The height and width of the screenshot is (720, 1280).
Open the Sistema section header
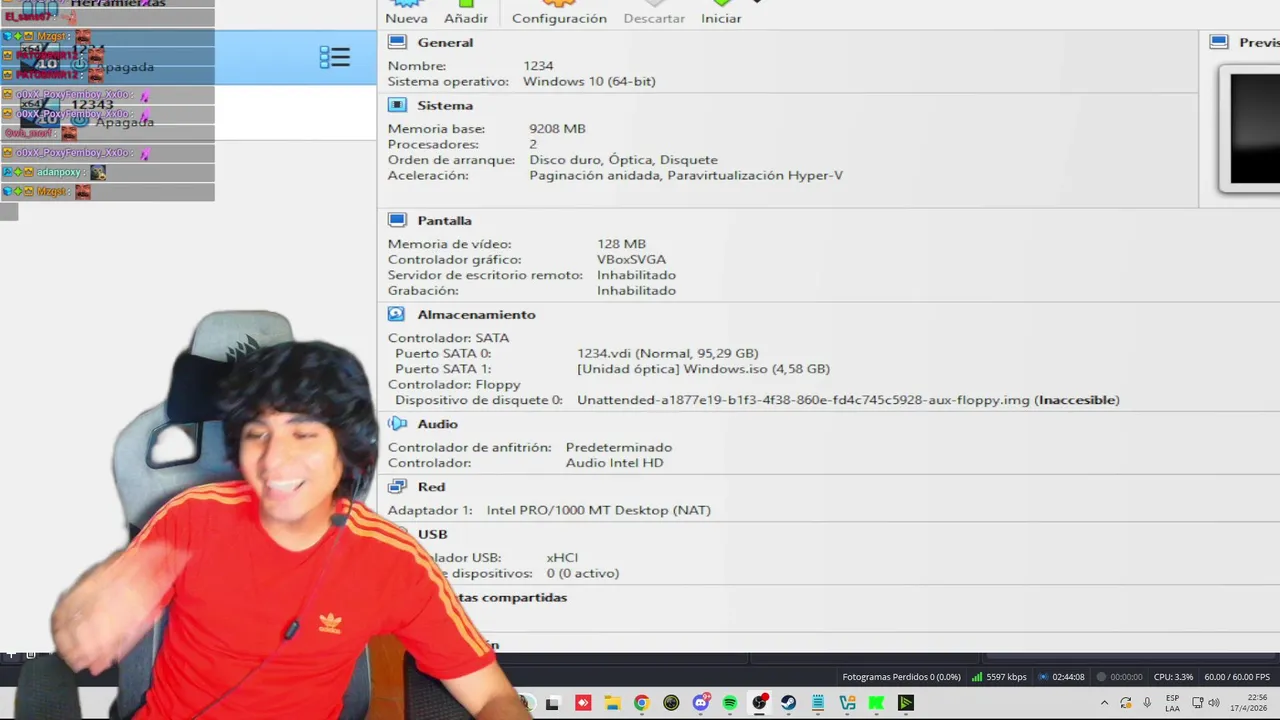[445, 105]
